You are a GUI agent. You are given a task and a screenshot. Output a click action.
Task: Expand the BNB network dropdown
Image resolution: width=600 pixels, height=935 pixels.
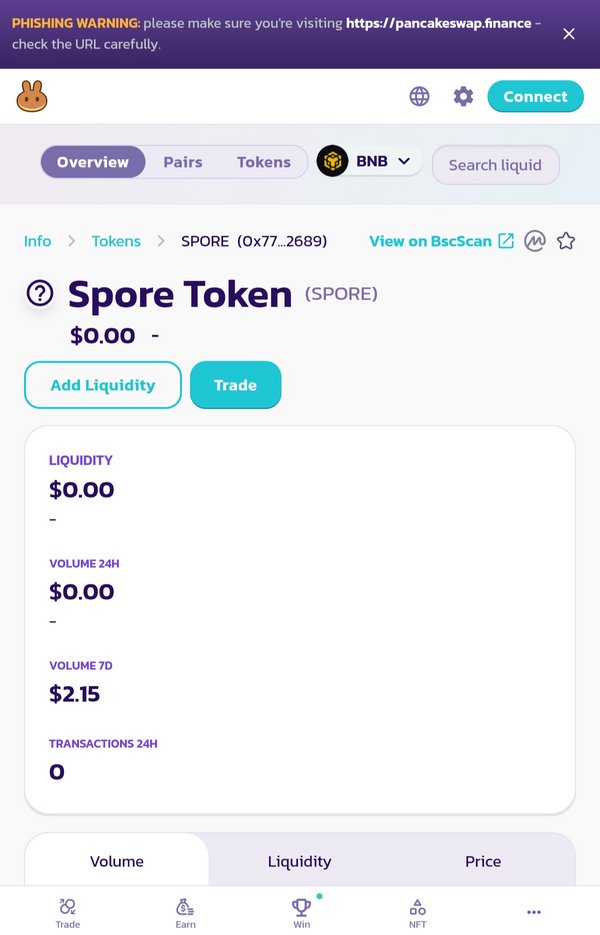[370, 161]
